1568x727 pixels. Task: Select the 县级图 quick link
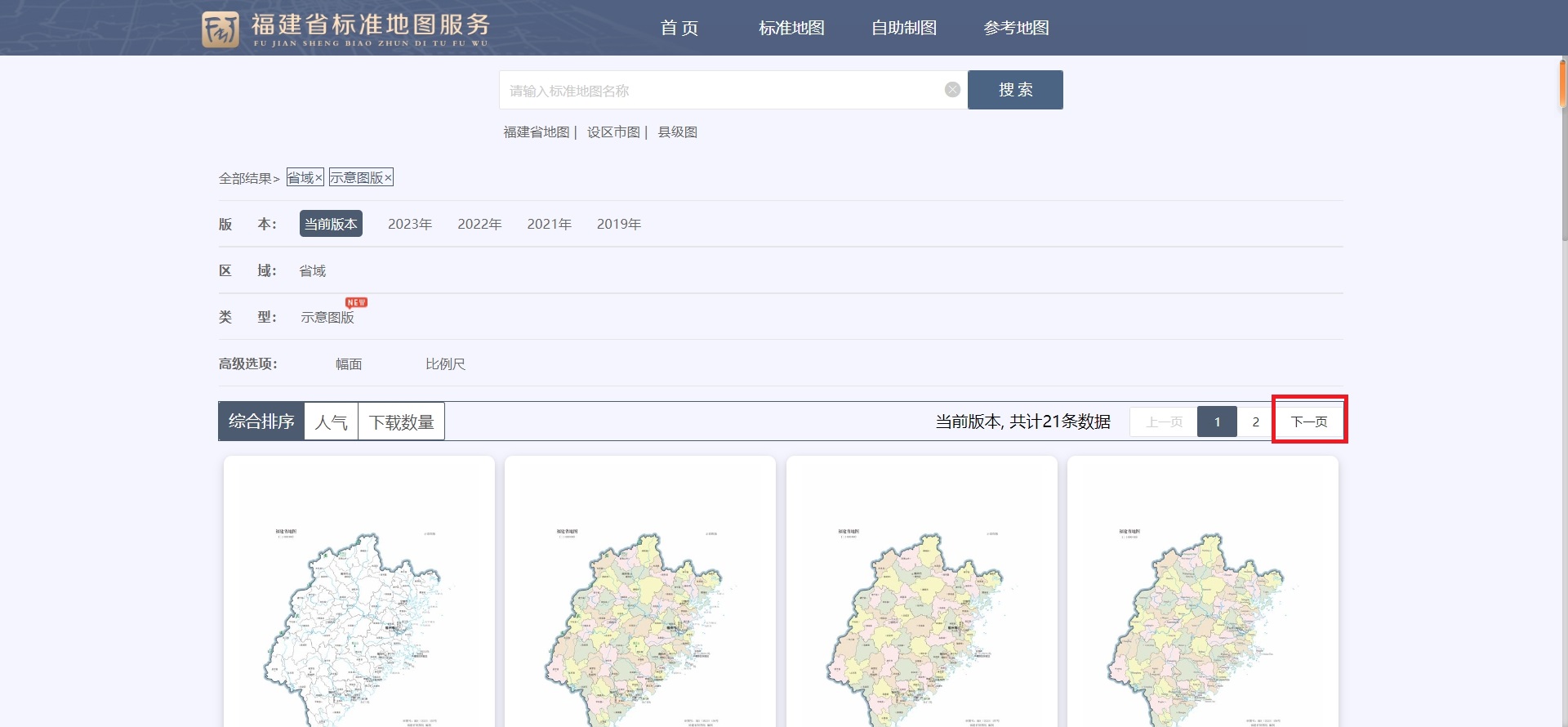click(678, 132)
